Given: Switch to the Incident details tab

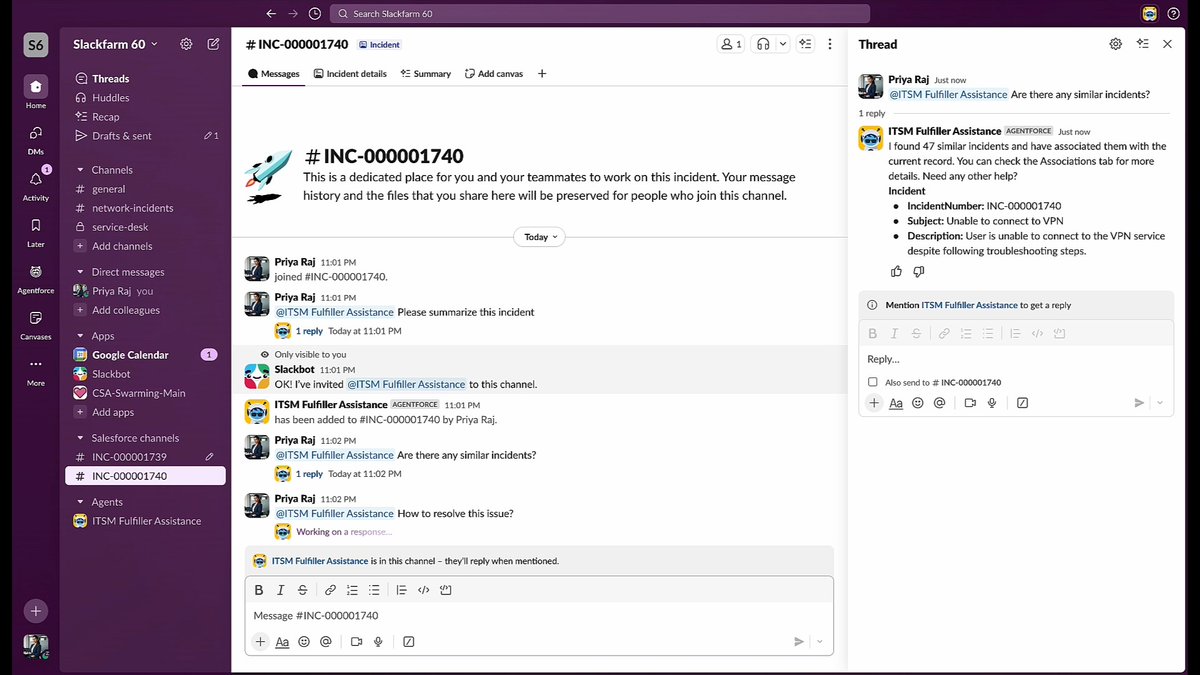Looking at the screenshot, I should (350, 74).
